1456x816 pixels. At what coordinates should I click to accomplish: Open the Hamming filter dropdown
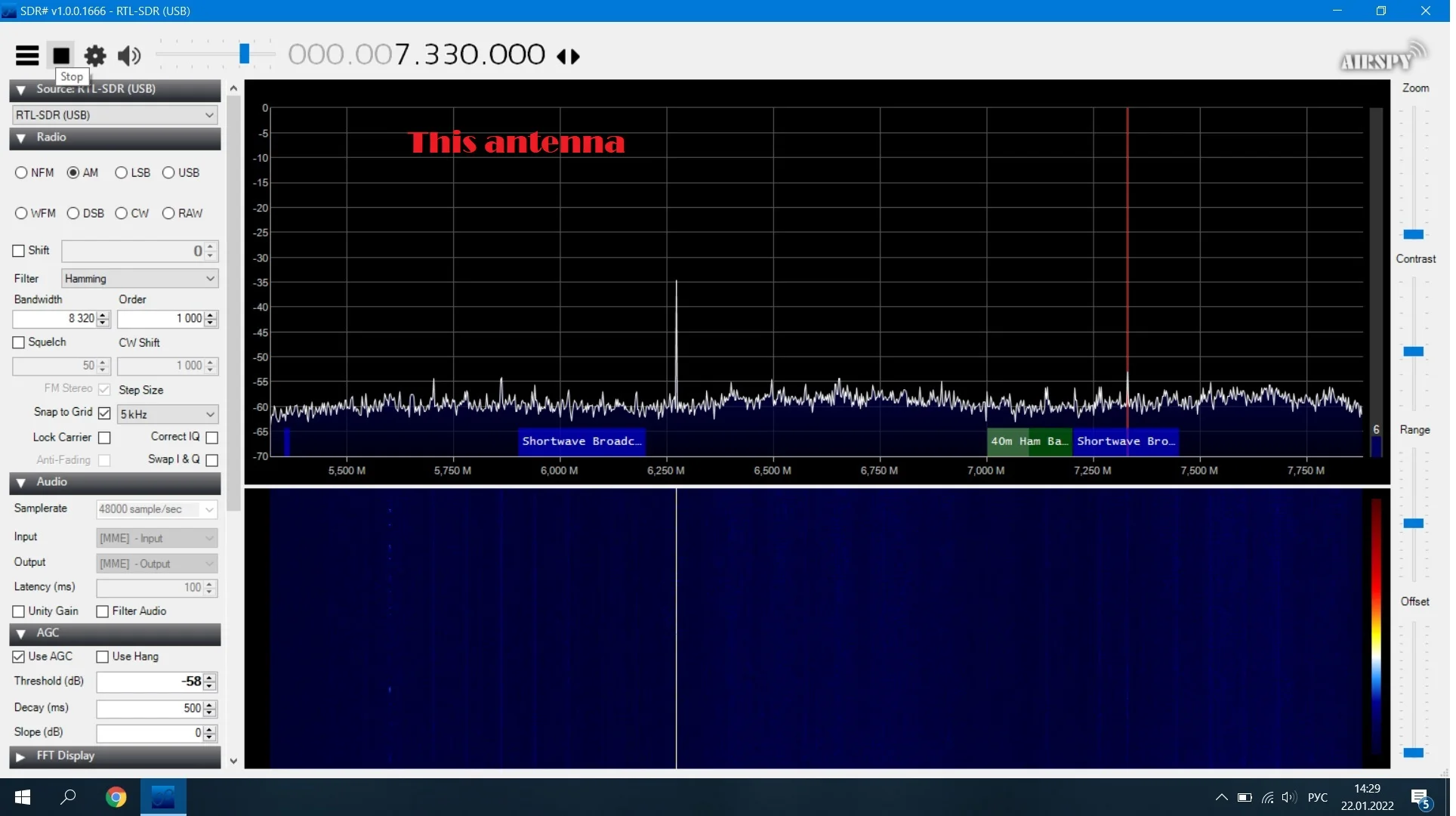point(140,279)
